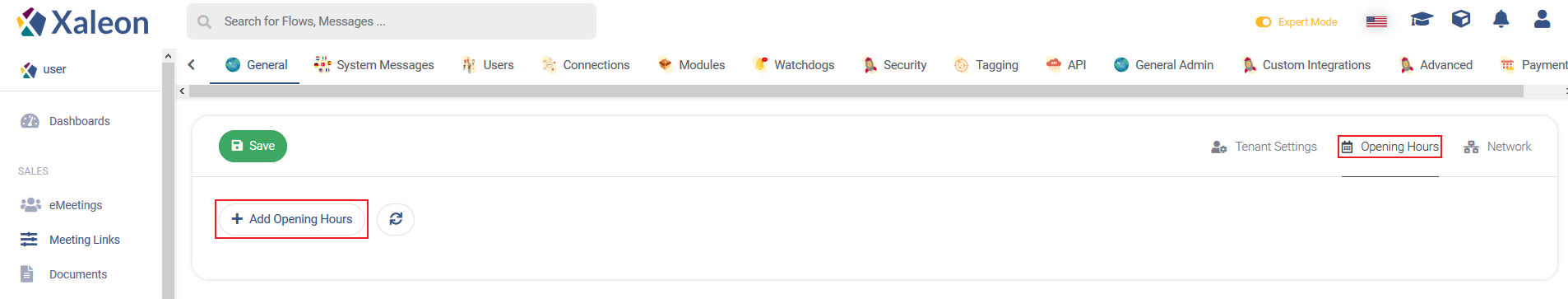Click the Xaleon logo
1568x299 pixels.
(x=83, y=22)
